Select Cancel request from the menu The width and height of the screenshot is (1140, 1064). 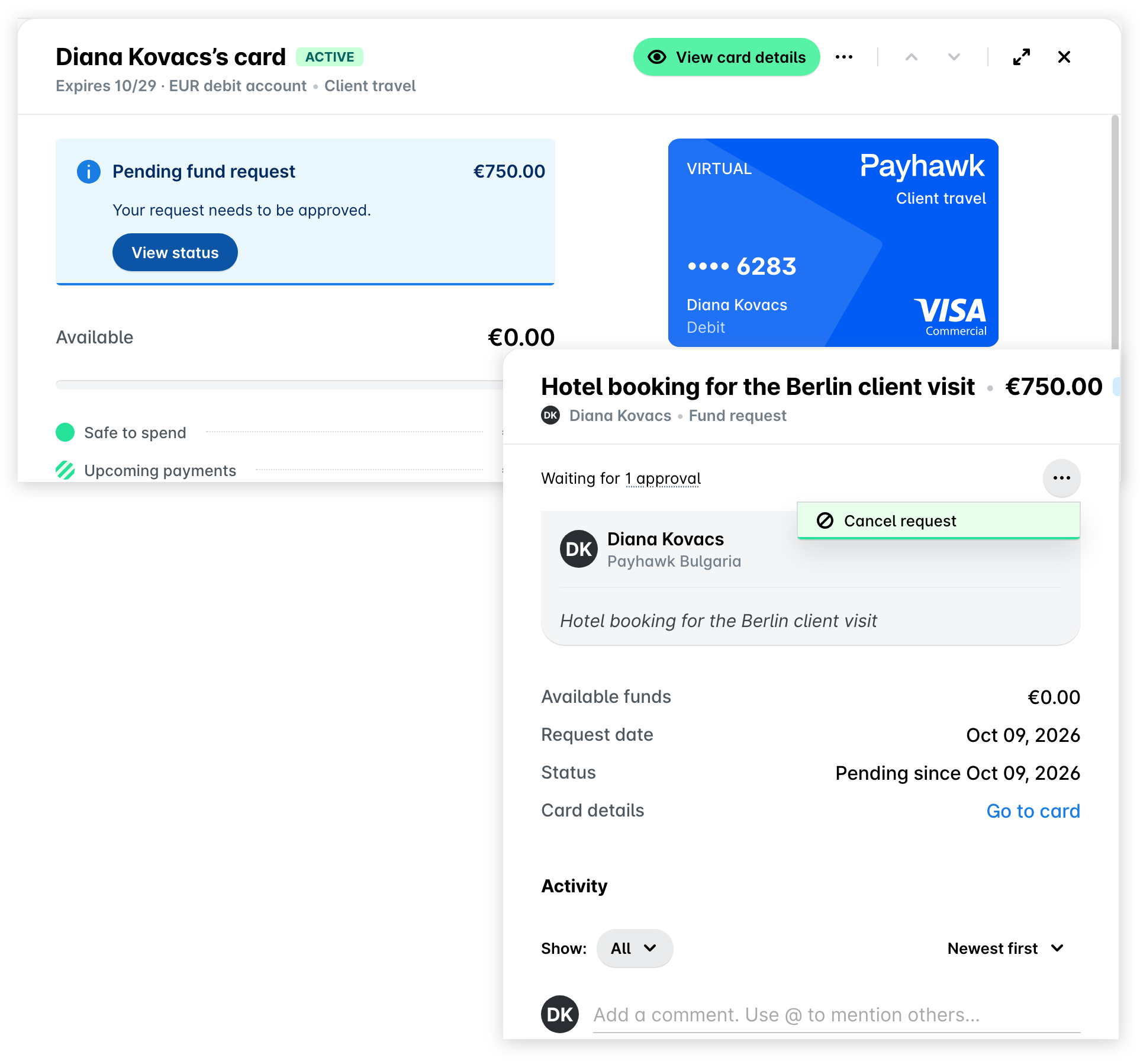point(939,521)
